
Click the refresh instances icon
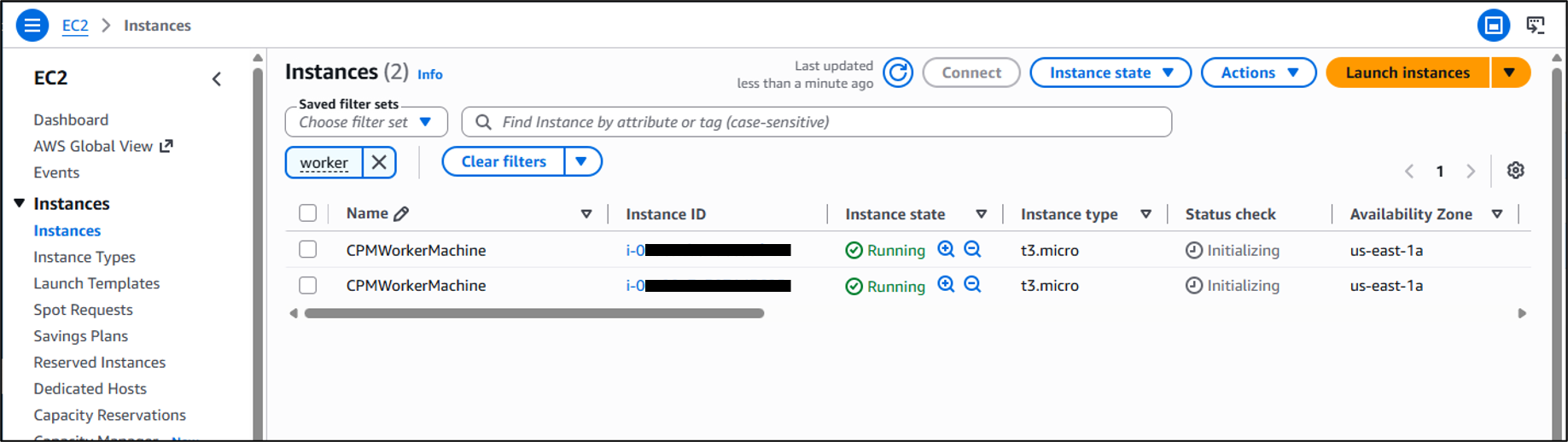898,73
